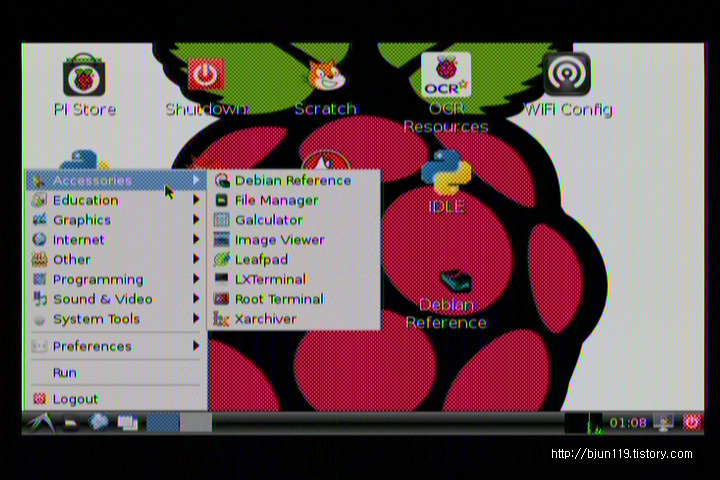Launch Root Terminal from Accessories
Screen dimensions: 720x480
pyautogui.click(x=294, y=299)
